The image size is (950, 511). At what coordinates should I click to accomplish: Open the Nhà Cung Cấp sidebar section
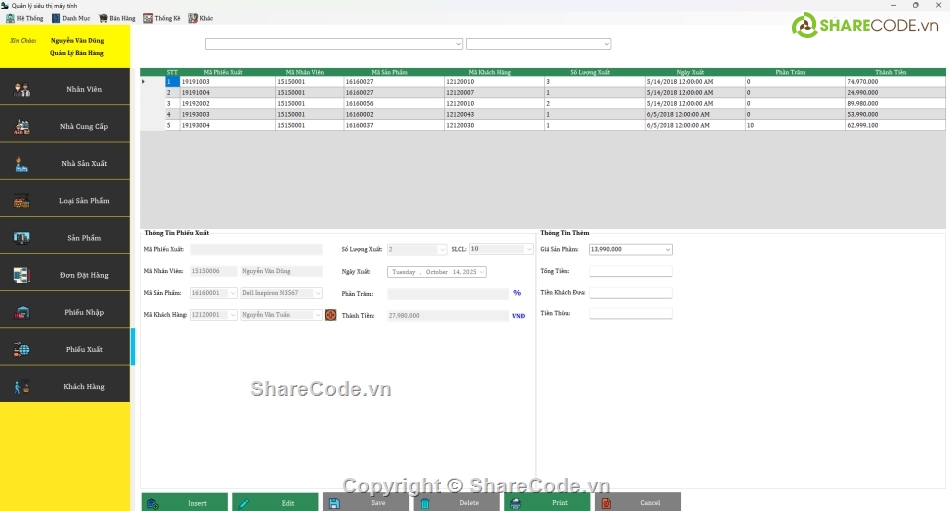pos(65,127)
